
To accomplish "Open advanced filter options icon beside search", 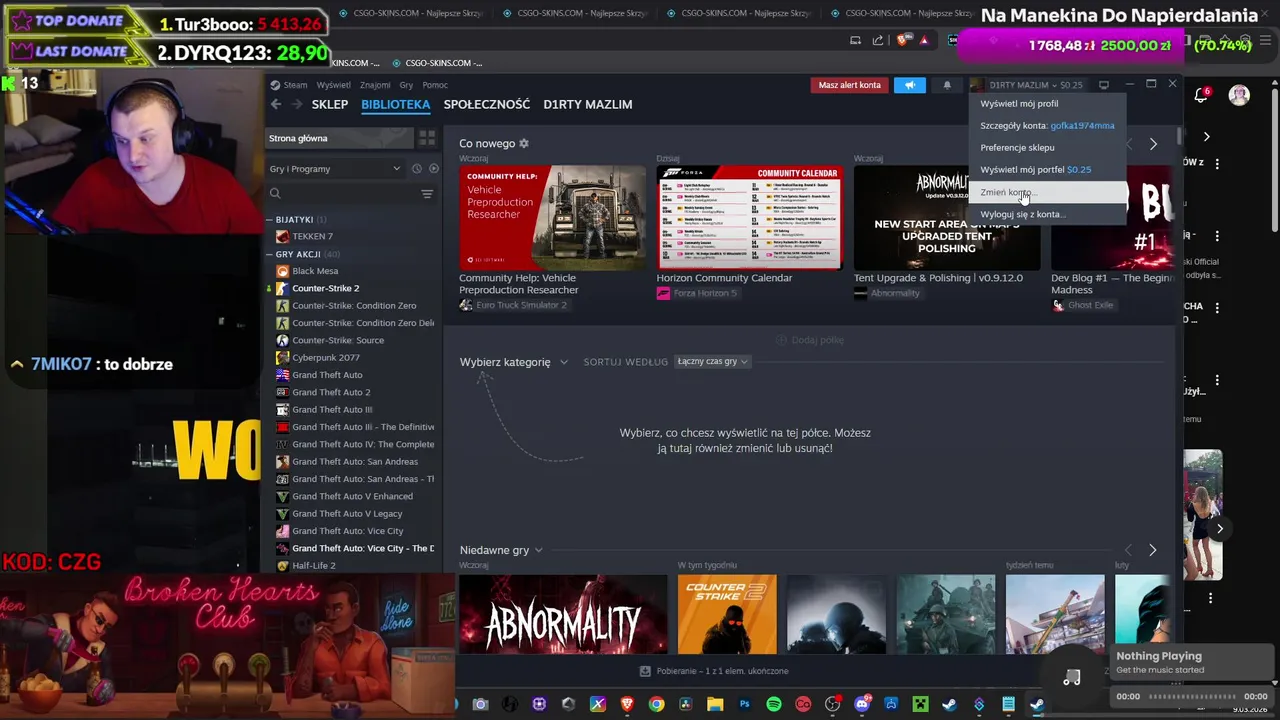I will pyautogui.click(x=427, y=194).
